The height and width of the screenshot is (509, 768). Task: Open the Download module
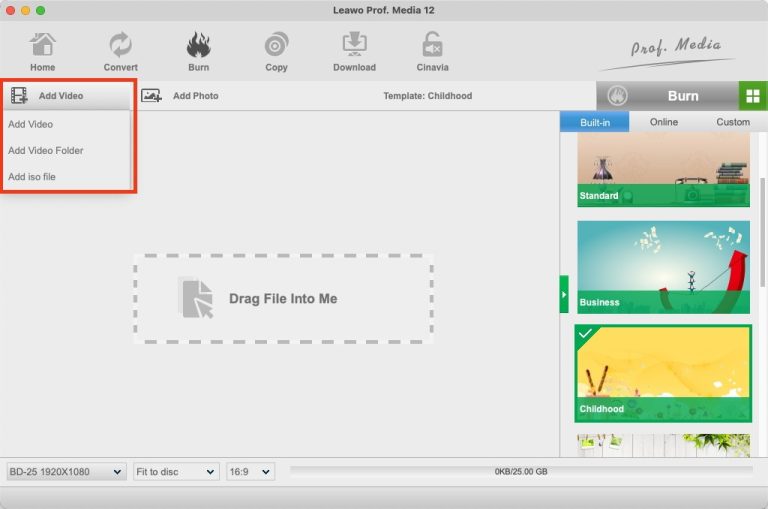(x=354, y=52)
